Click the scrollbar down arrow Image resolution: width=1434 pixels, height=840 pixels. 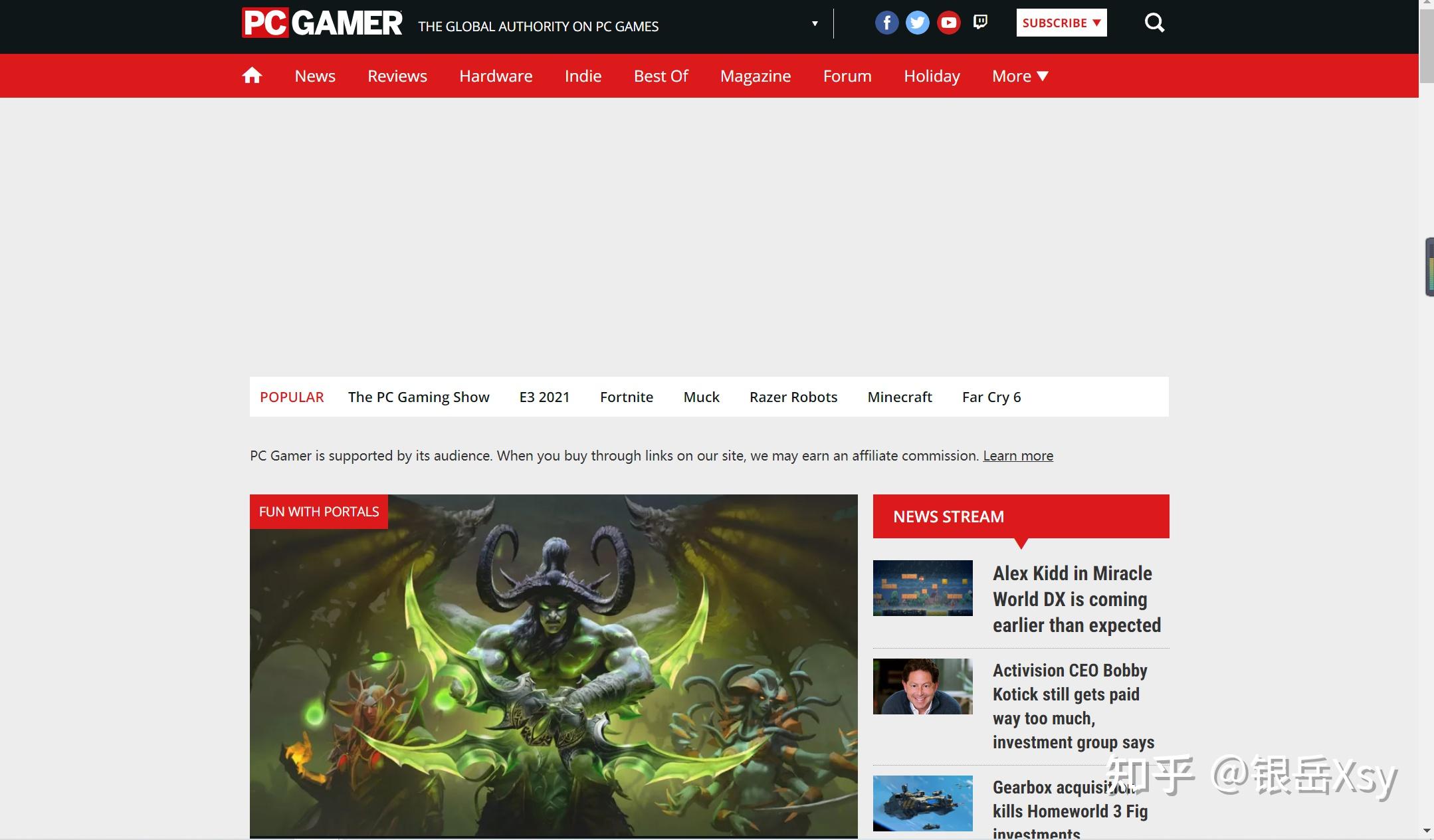tap(1427, 831)
